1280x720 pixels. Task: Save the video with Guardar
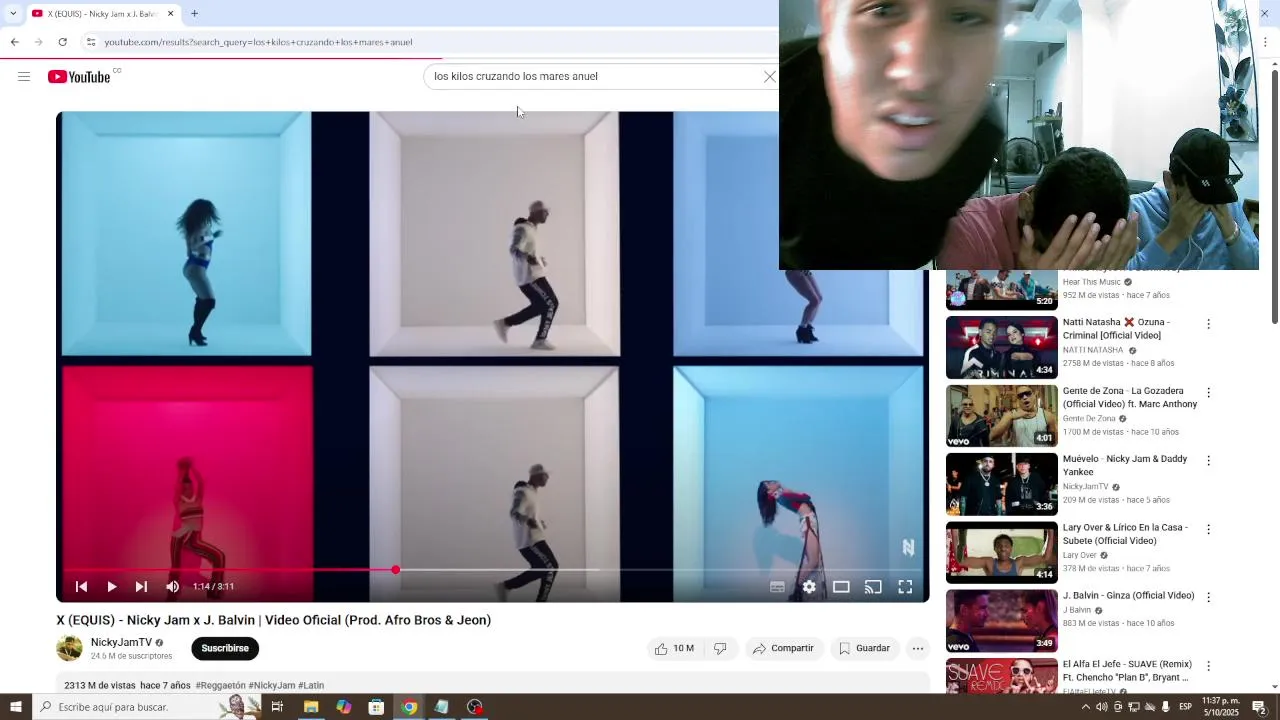click(864, 648)
